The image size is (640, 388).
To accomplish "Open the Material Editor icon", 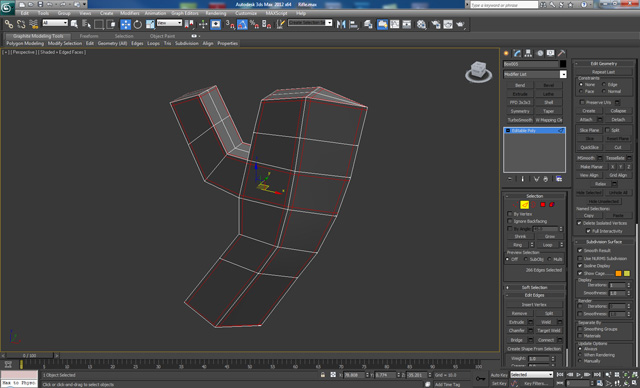I will [x=421, y=24].
